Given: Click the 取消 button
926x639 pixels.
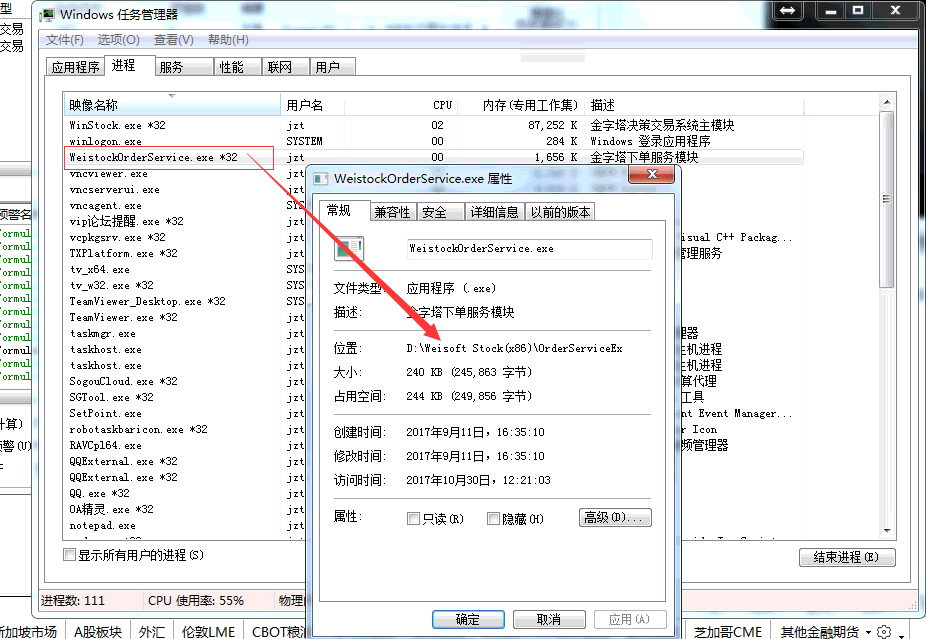Looking at the screenshot, I should pos(549,620).
